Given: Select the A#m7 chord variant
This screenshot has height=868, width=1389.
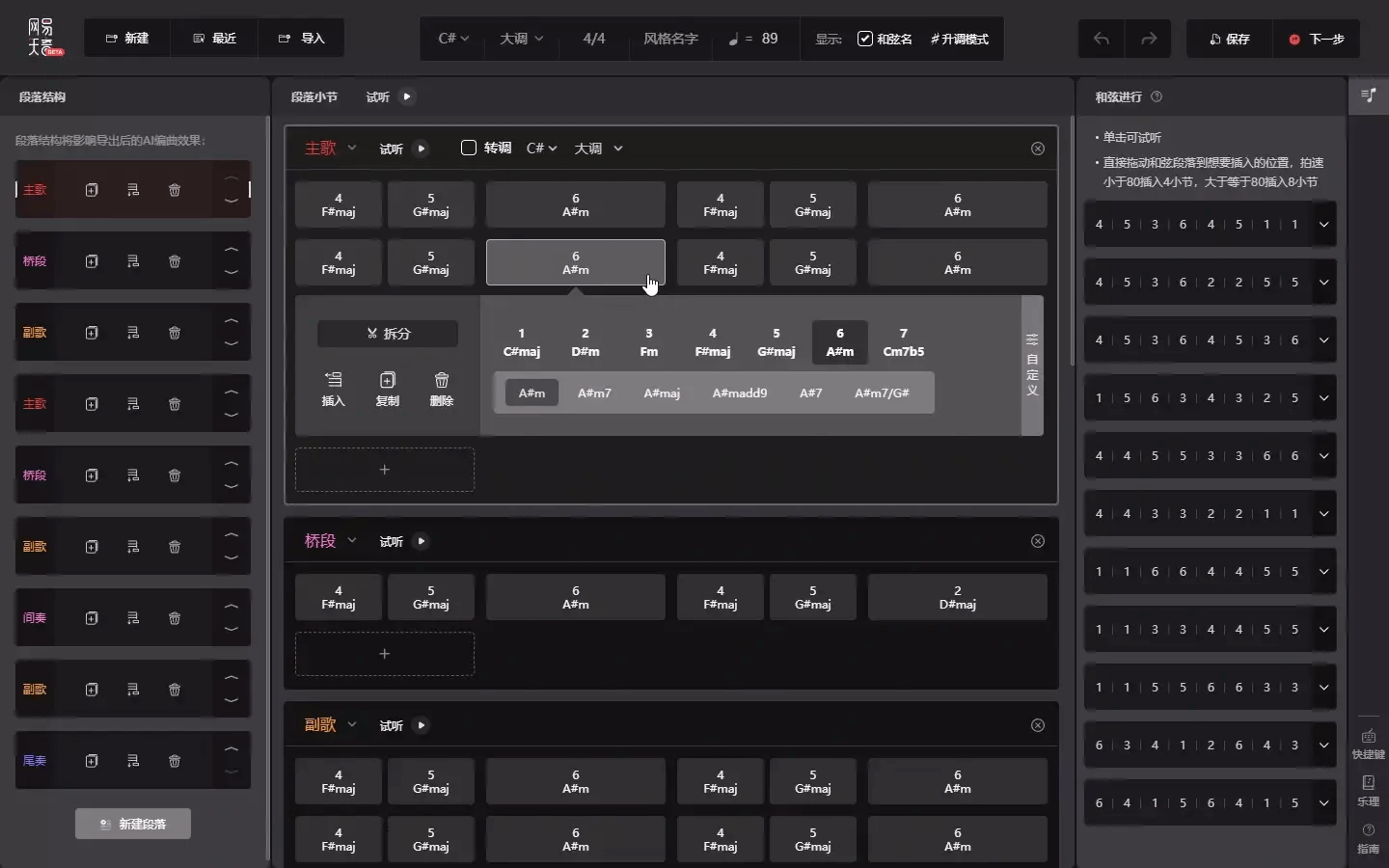Looking at the screenshot, I should (594, 393).
